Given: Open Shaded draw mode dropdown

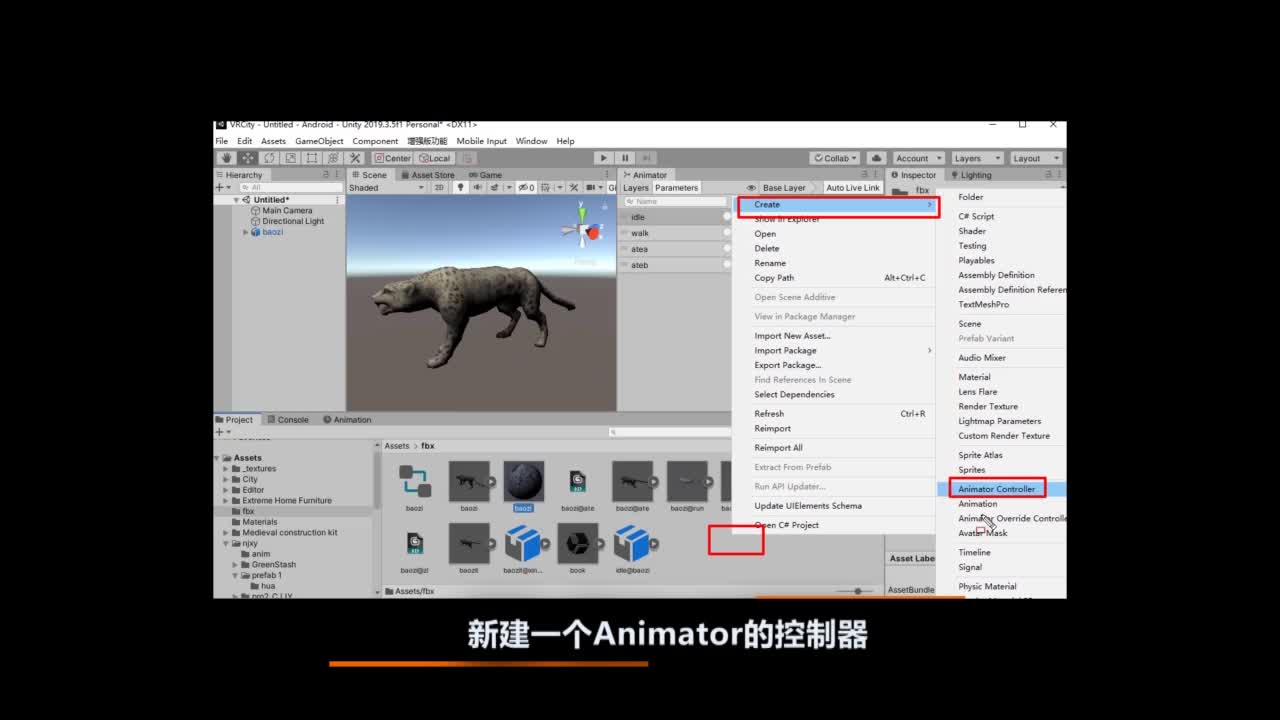Looking at the screenshot, I should click(386, 187).
